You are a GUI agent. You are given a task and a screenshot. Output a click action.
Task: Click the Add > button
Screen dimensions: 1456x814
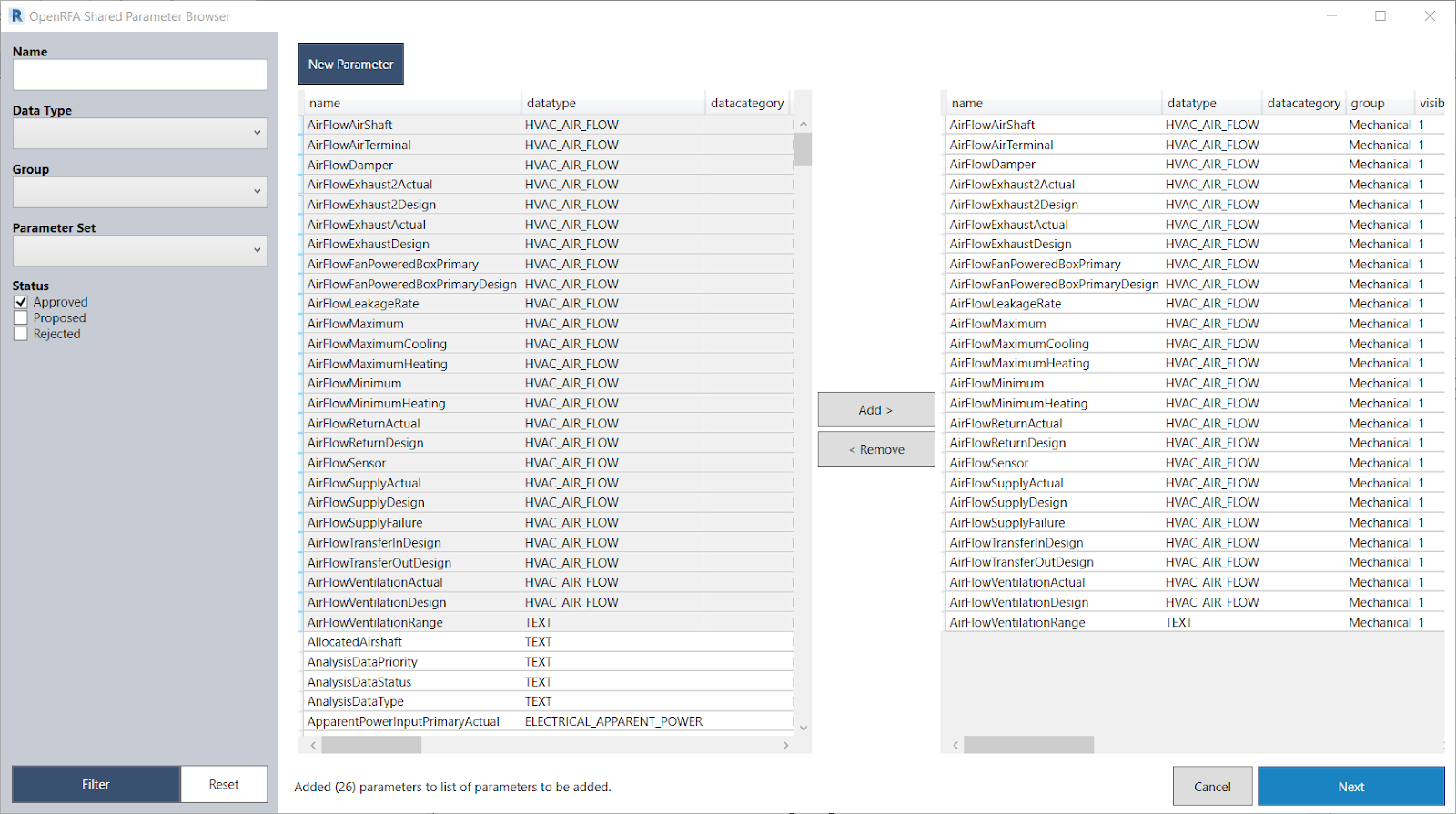click(876, 409)
